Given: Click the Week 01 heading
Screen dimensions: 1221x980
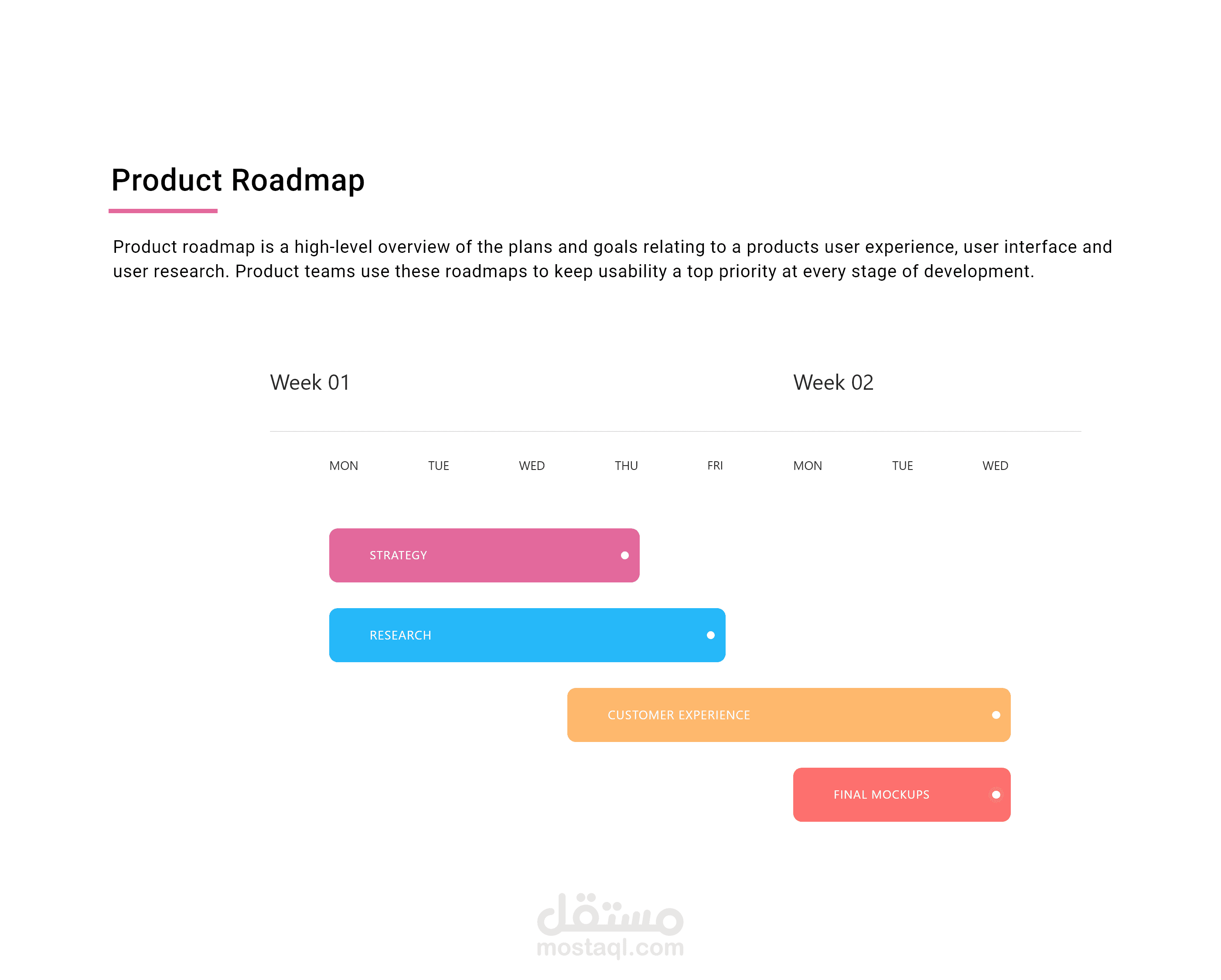Looking at the screenshot, I should (x=310, y=383).
